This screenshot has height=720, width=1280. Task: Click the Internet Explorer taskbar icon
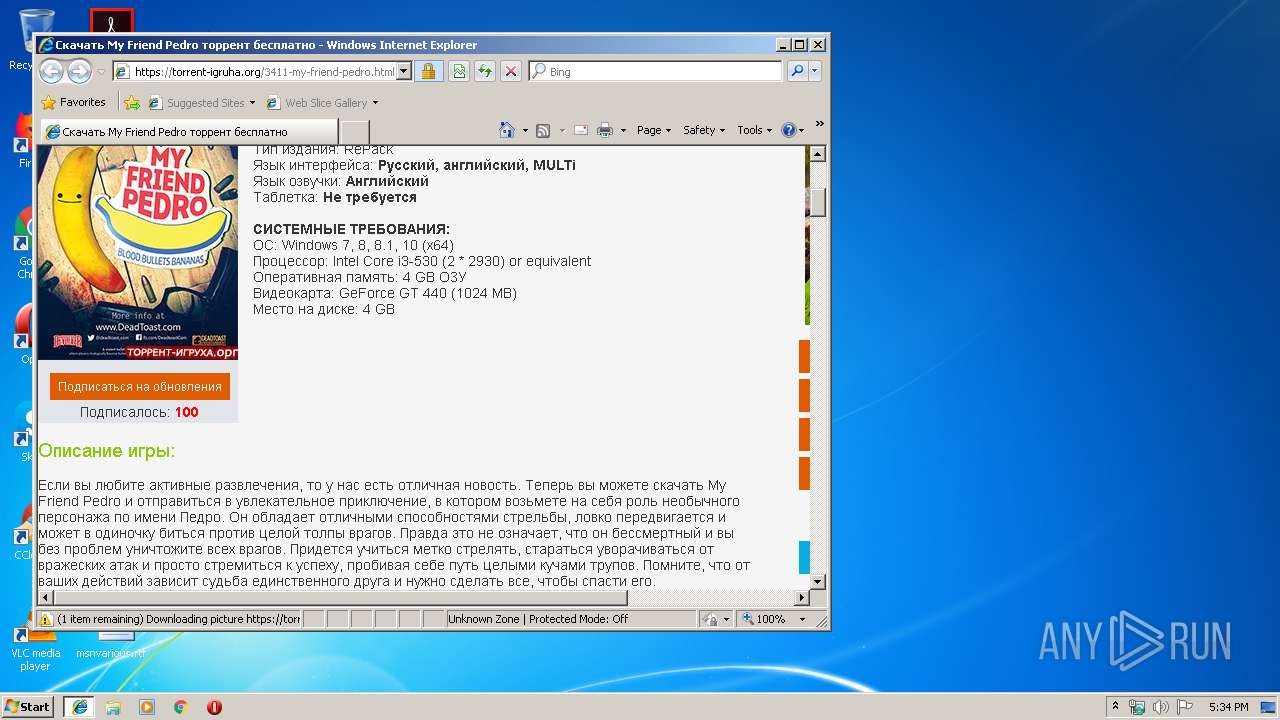(80, 707)
